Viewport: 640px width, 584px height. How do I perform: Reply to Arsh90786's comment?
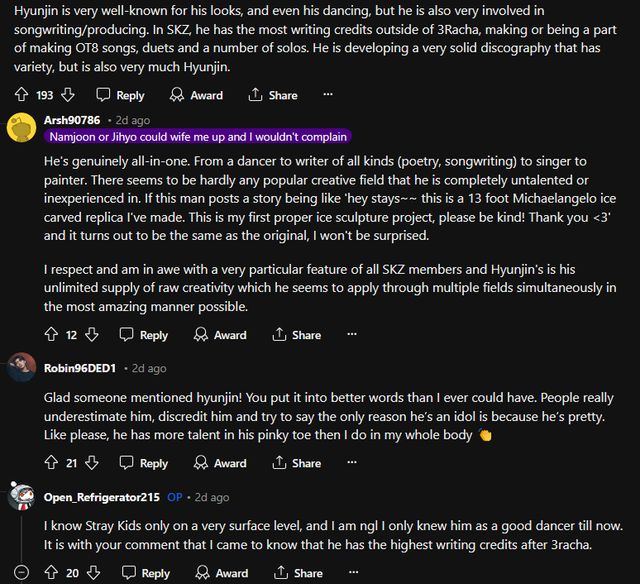tap(143, 335)
